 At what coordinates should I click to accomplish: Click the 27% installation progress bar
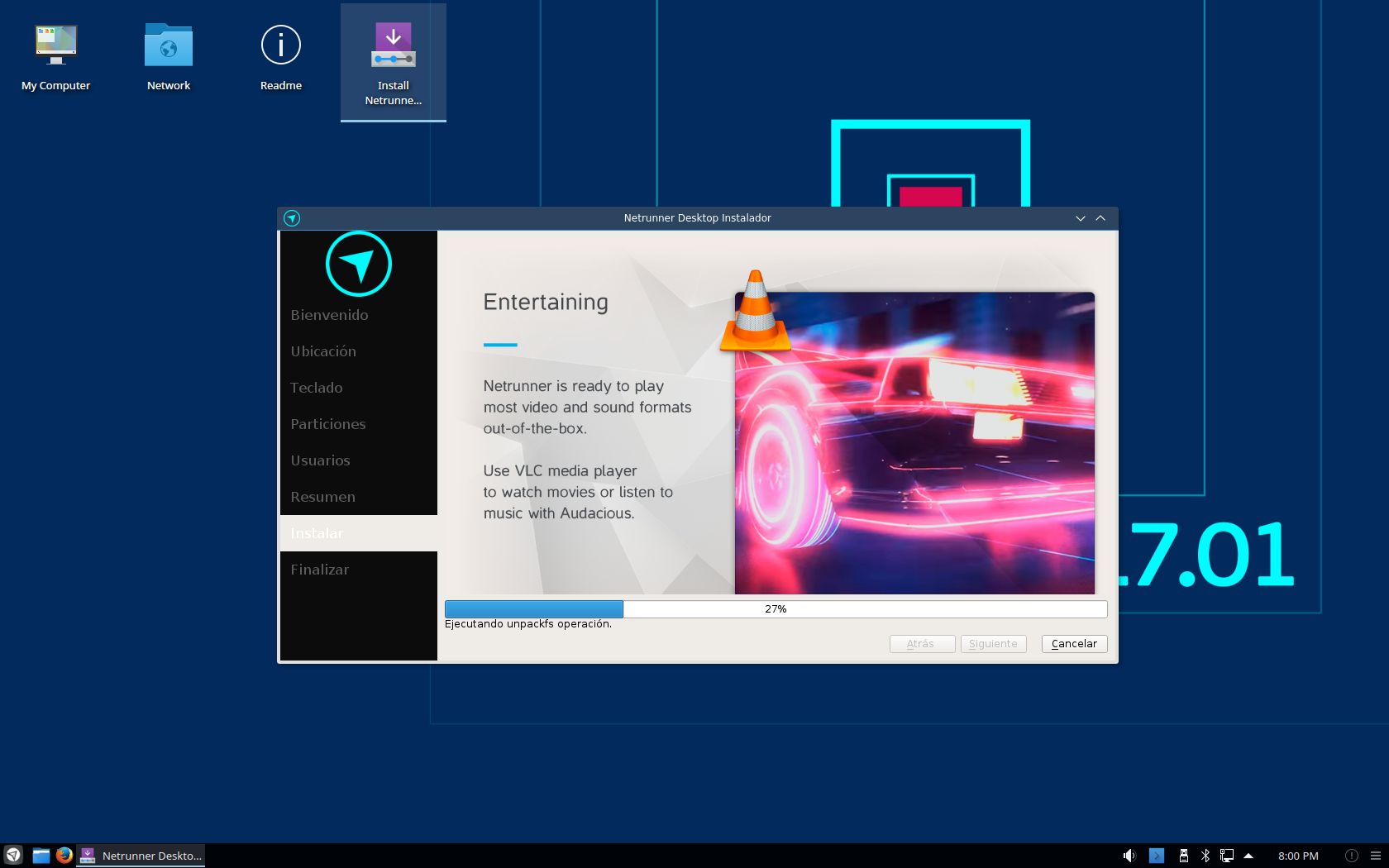pos(776,609)
